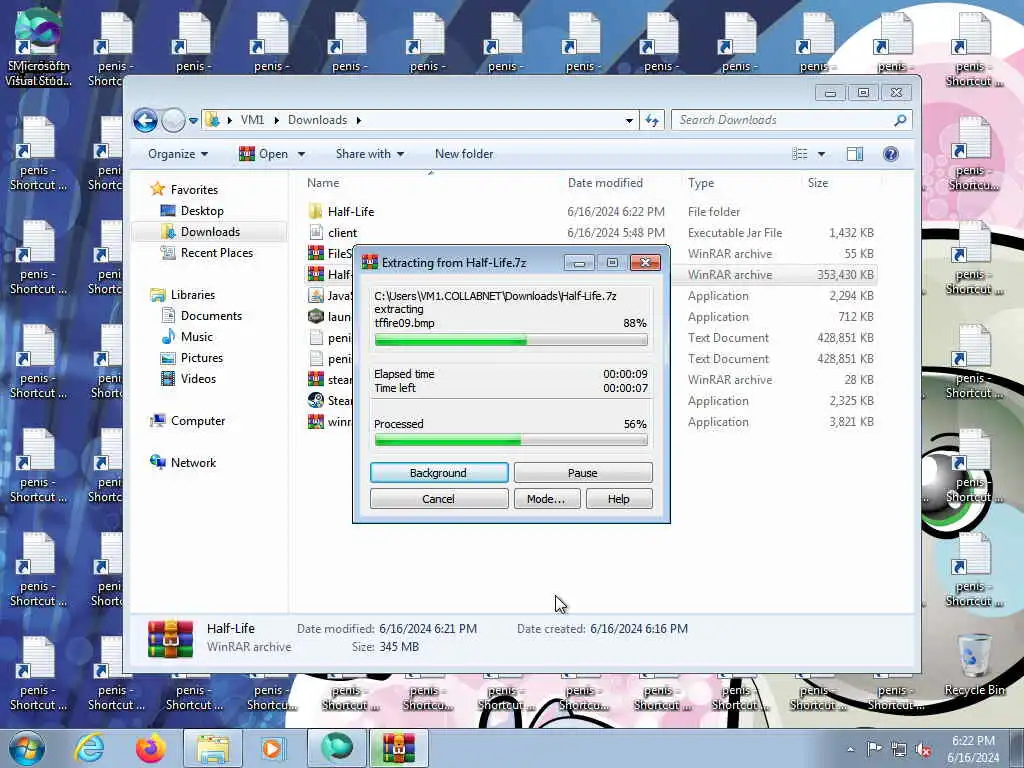The image size is (1024, 768).
Task: Click Action Center flag tray icon
Action: [x=874, y=749]
